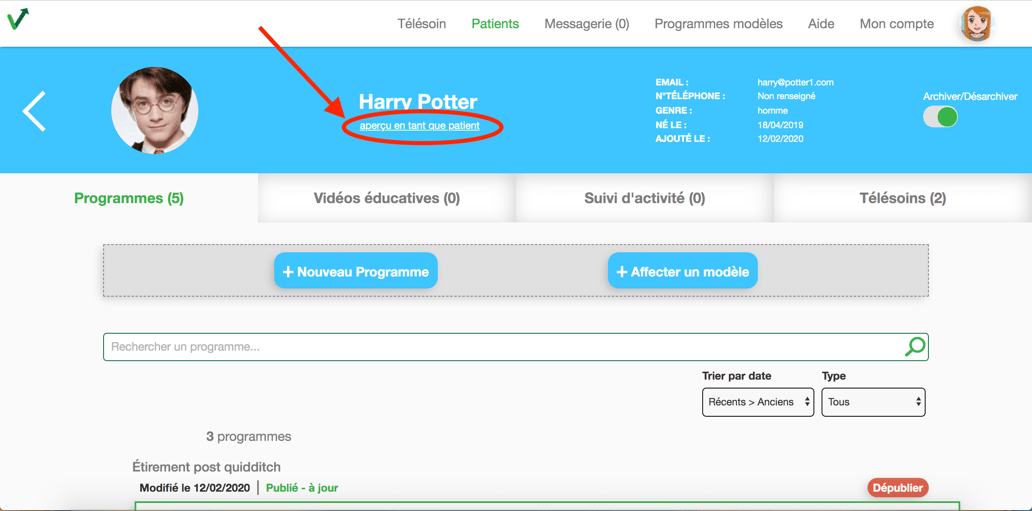
Task: Click the genre value homme
Action: pyautogui.click(x=773, y=111)
